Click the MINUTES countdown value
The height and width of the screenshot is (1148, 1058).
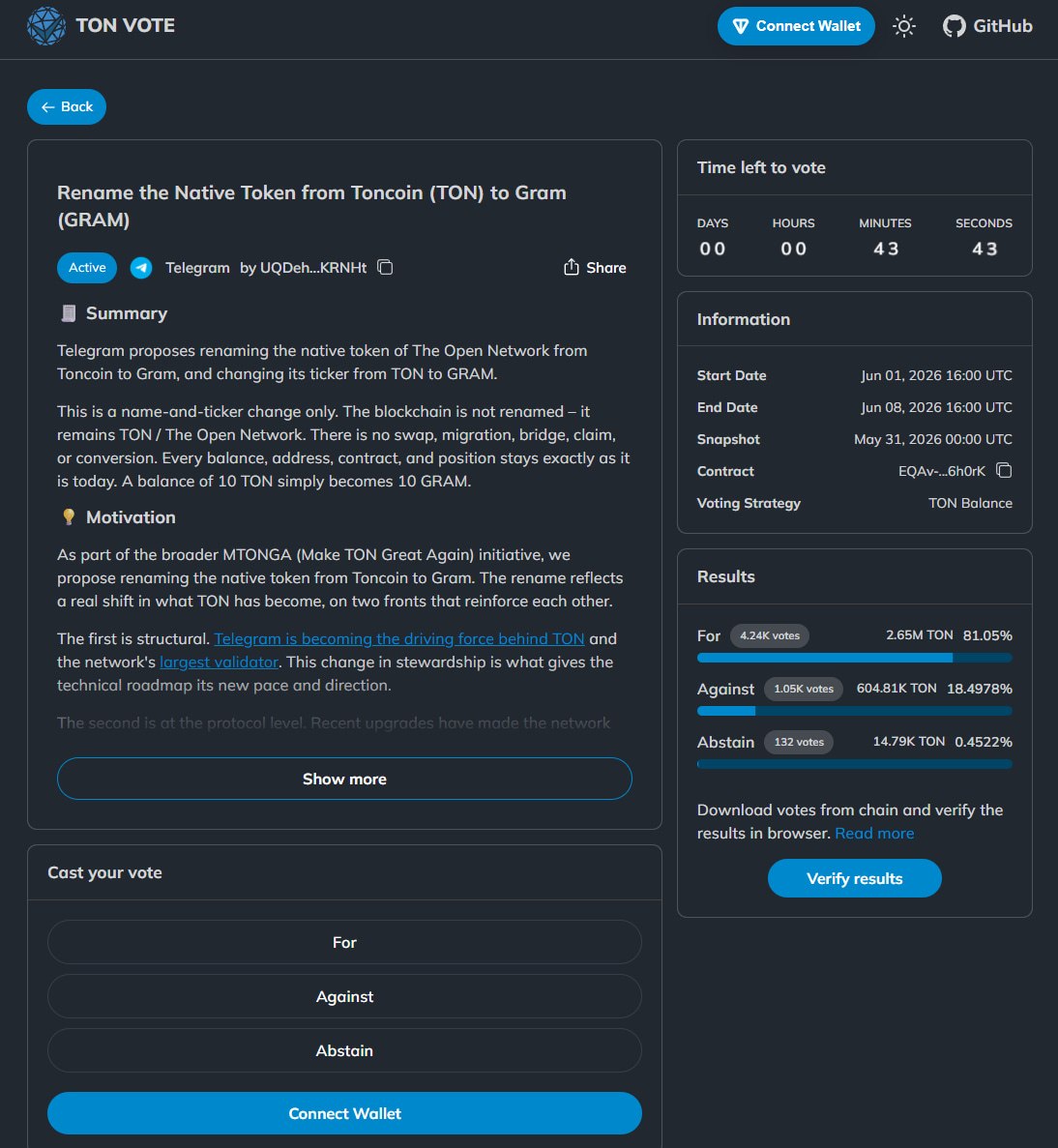[885, 249]
